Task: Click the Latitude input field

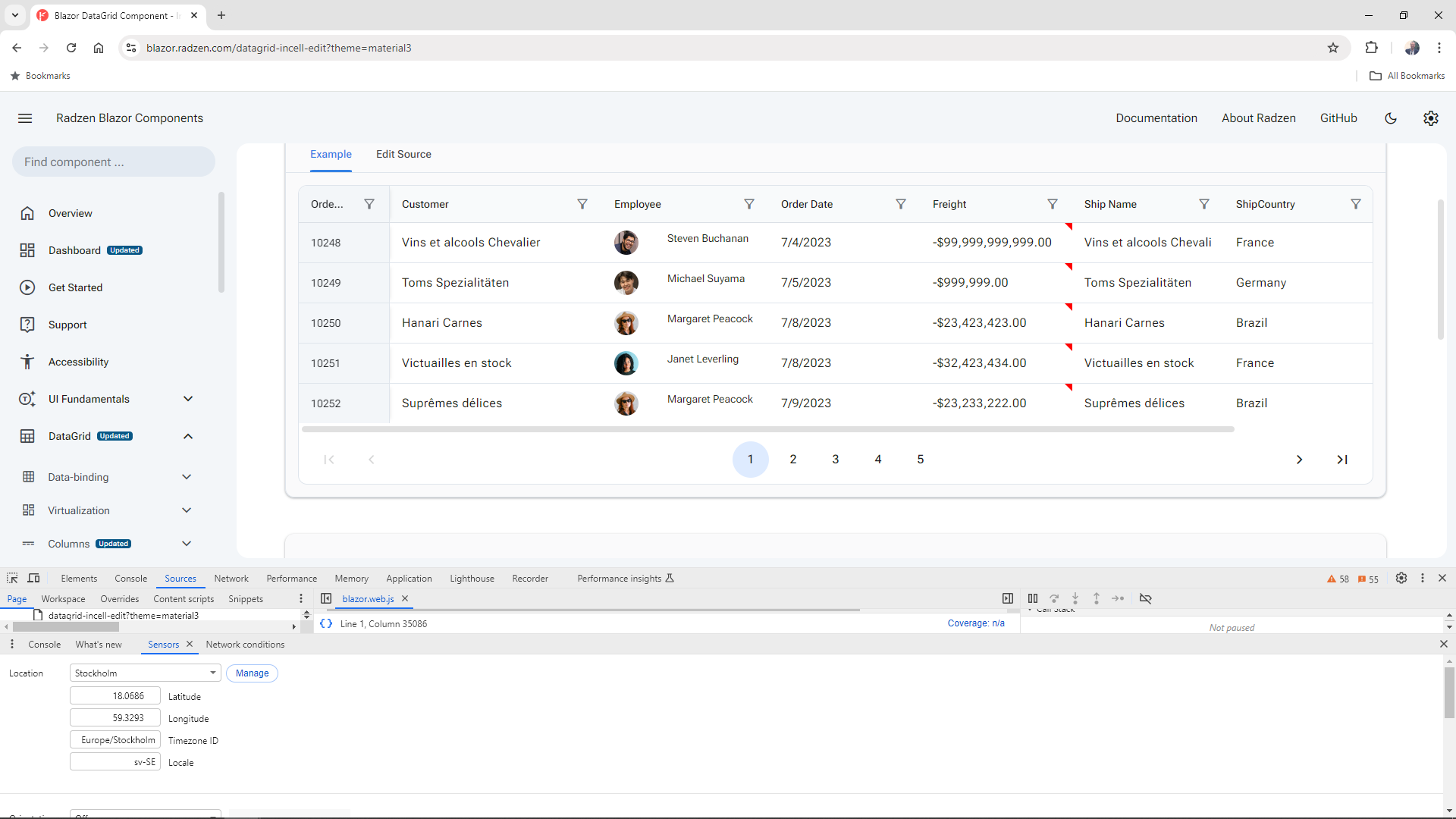Action: click(115, 696)
